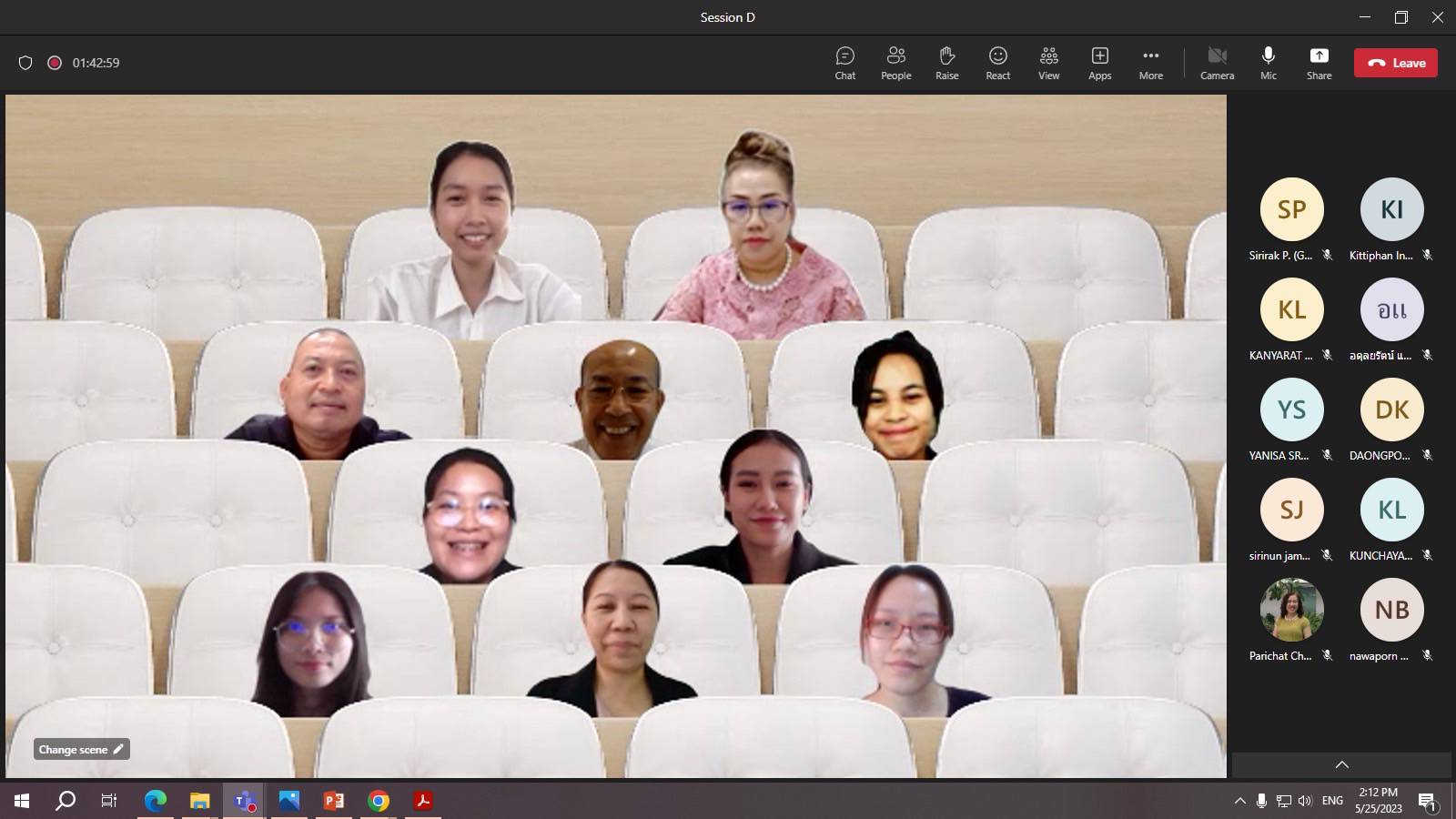
Task: Open PowerPoint from taskbar
Action: [x=333, y=801]
